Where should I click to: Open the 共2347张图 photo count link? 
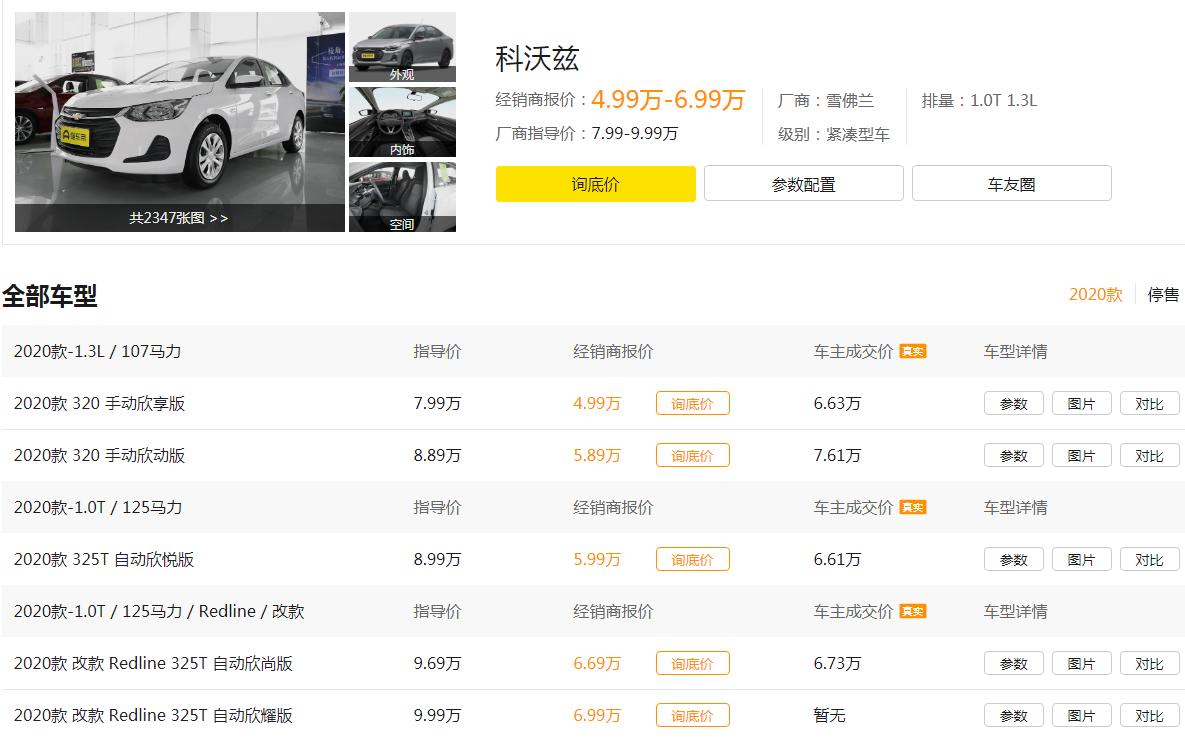179,217
